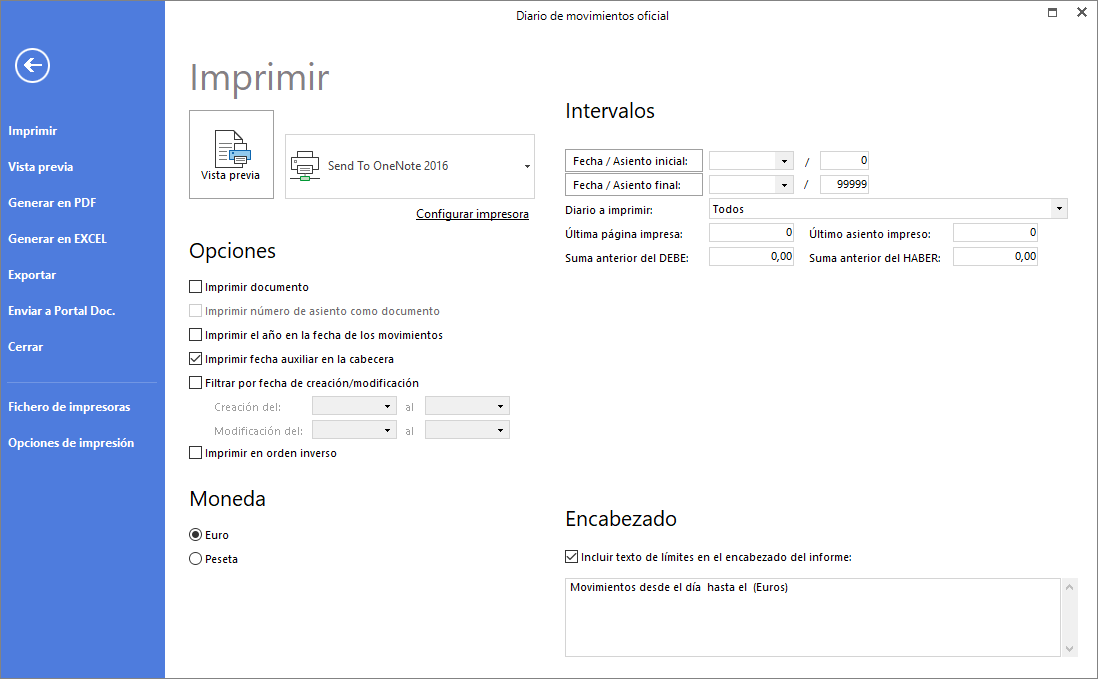Screen dimensions: 1098x679
Task: Click the final asiento field showing 99999
Action: [x=845, y=184]
